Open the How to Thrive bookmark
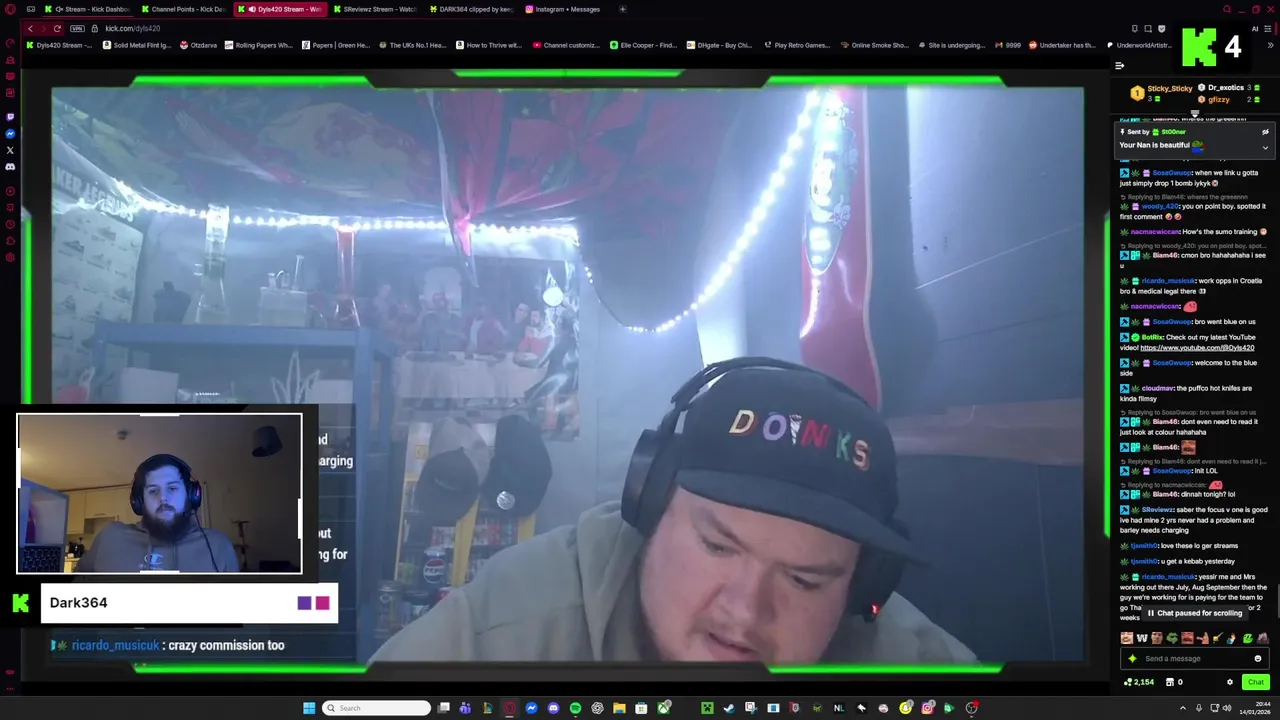Viewport: 1280px width, 720px height. point(489,45)
